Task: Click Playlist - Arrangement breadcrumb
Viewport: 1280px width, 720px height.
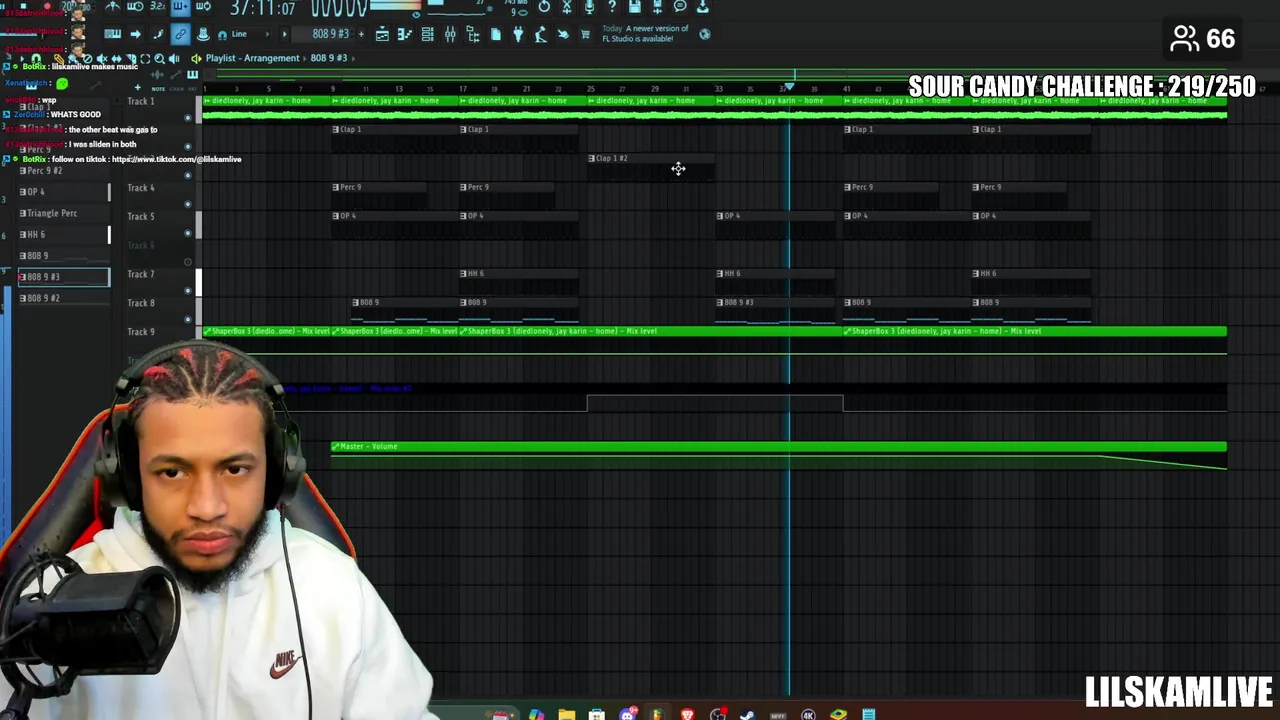Action: [x=252, y=58]
